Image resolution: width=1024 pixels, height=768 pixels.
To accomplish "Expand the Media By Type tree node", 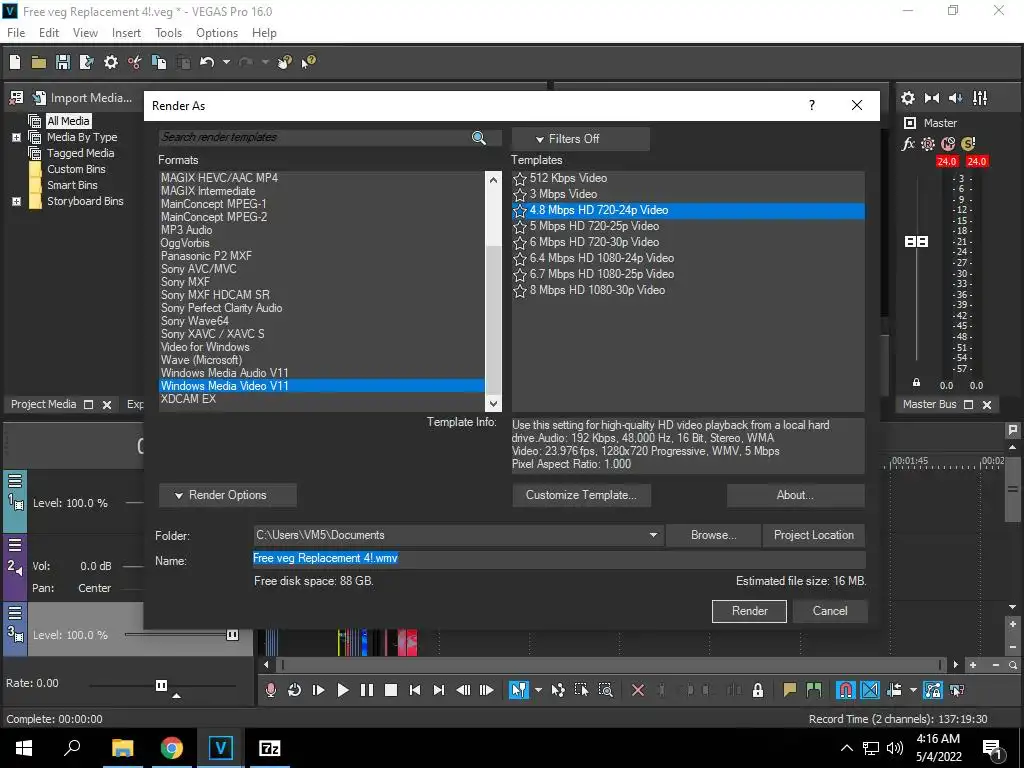I will click(x=16, y=138).
